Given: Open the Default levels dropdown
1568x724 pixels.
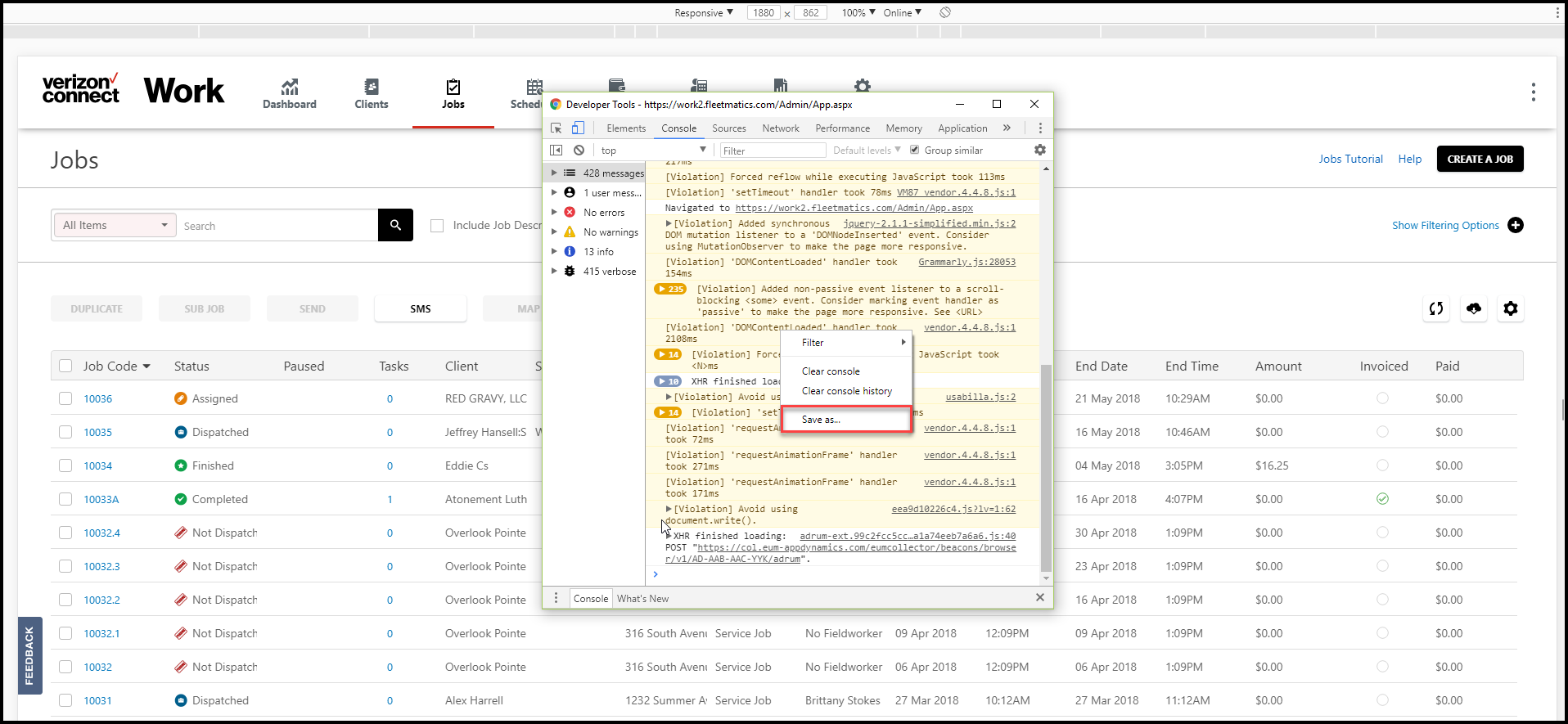Looking at the screenshot, I should coord(867,150).
